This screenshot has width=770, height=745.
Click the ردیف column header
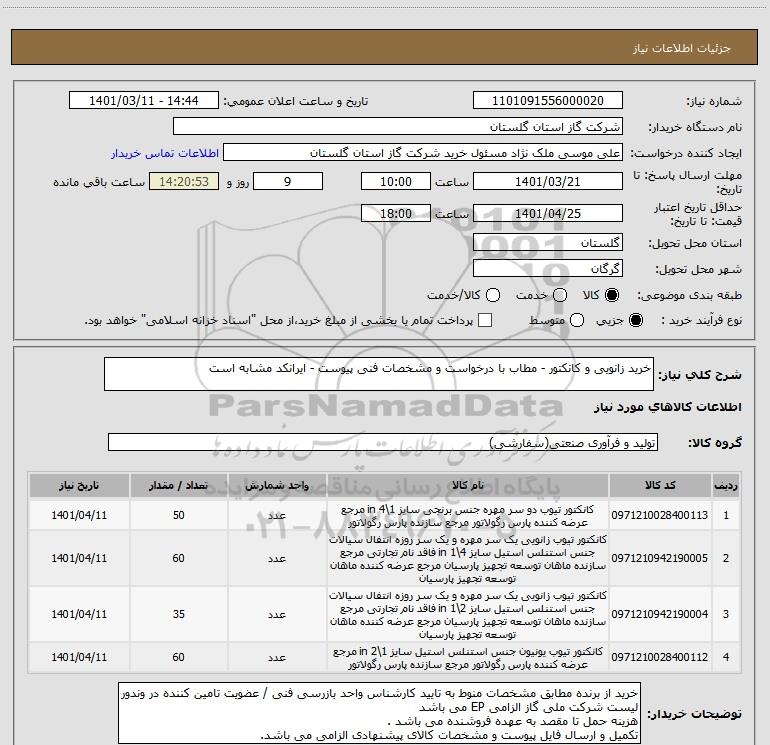click(x=726, y=485)
